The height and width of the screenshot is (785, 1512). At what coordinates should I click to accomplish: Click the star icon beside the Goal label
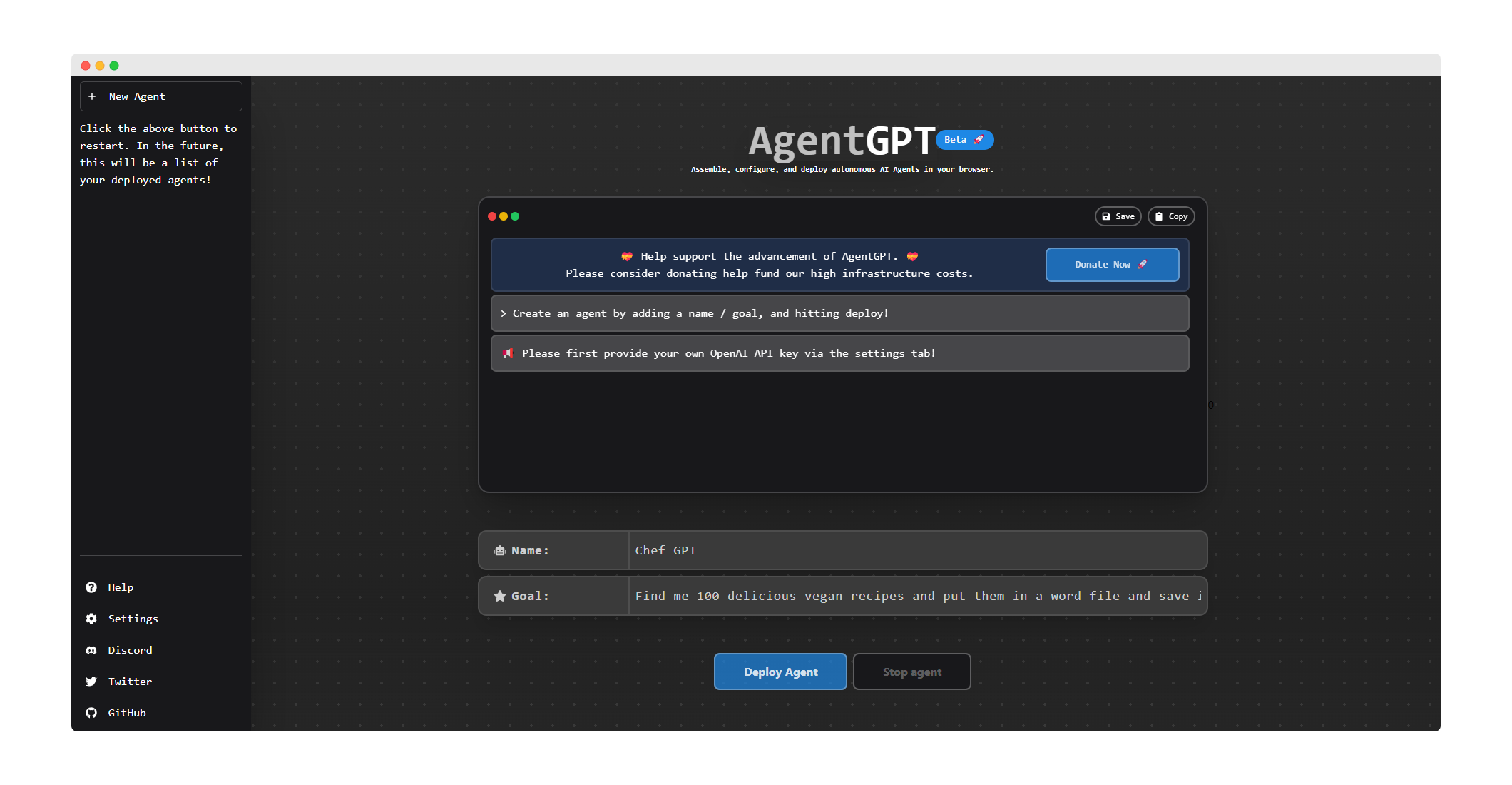500,596
